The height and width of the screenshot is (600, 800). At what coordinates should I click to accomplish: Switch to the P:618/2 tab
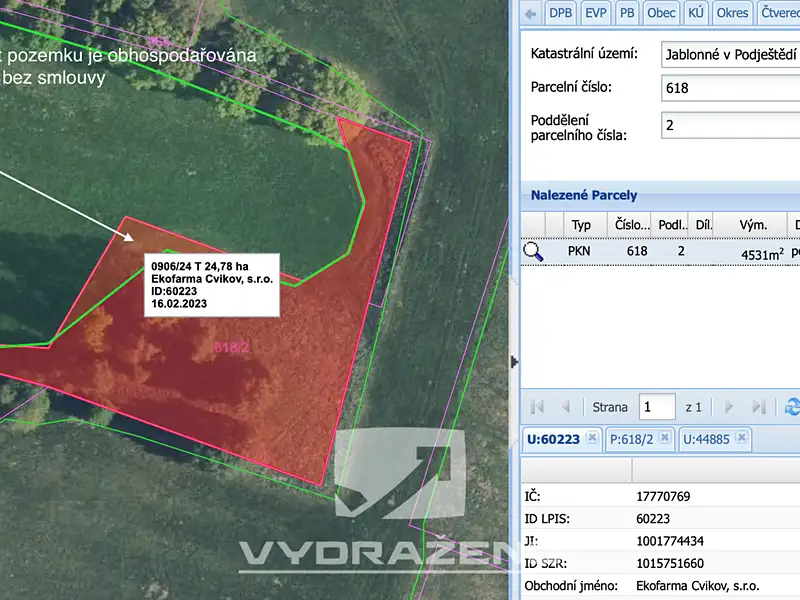(x=631, y=439)
